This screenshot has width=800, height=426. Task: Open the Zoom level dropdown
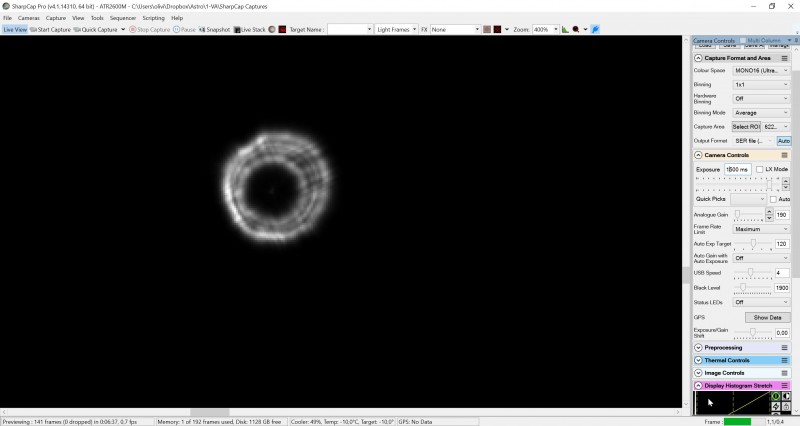[545, 30]
